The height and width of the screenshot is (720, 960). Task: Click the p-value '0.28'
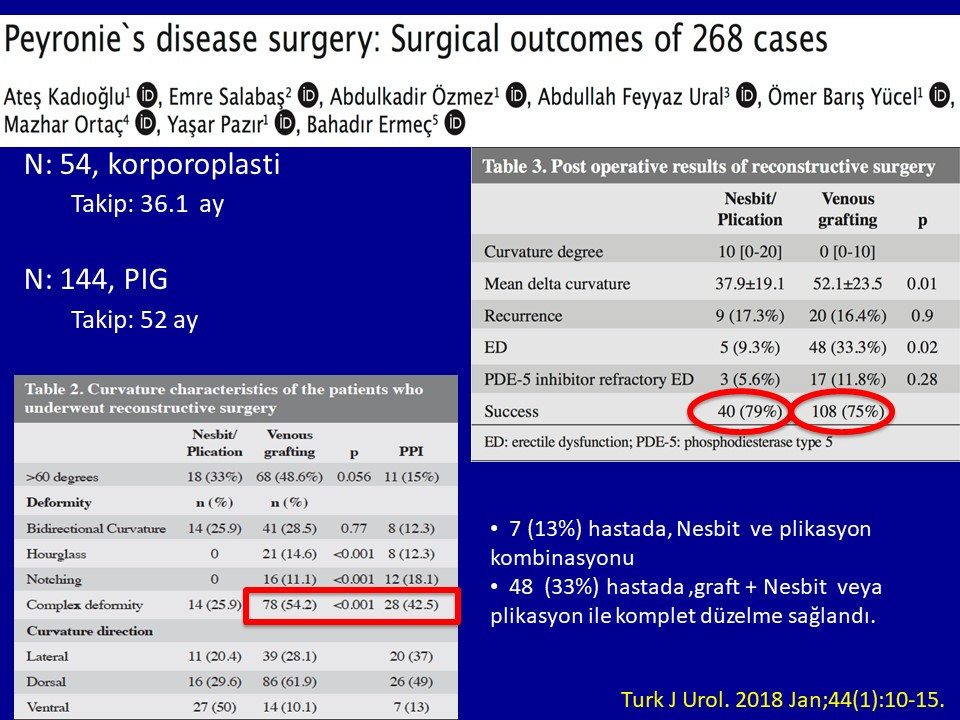(921, 380)
